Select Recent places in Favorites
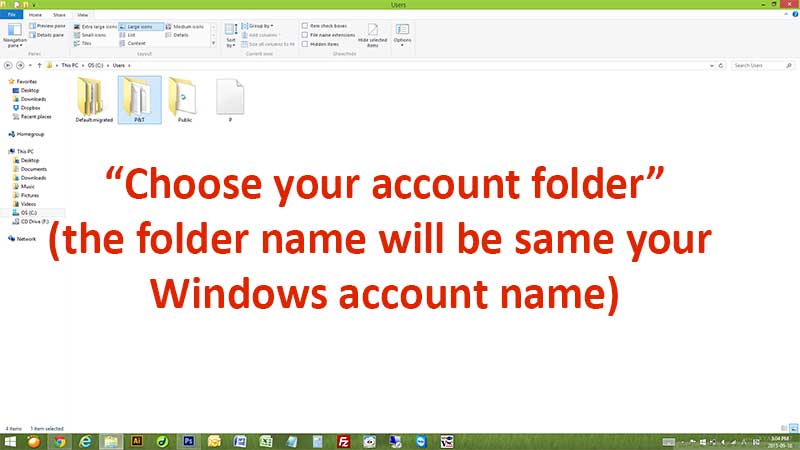800x450 pixels. 32,116
